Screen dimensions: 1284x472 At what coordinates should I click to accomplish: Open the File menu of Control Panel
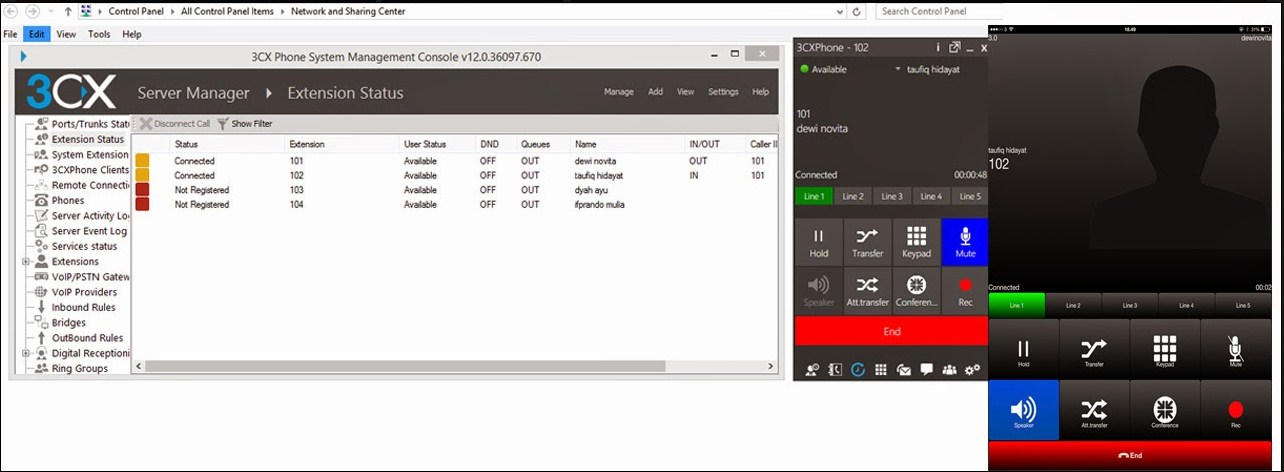pyautogui.click(x=11, y=34)
